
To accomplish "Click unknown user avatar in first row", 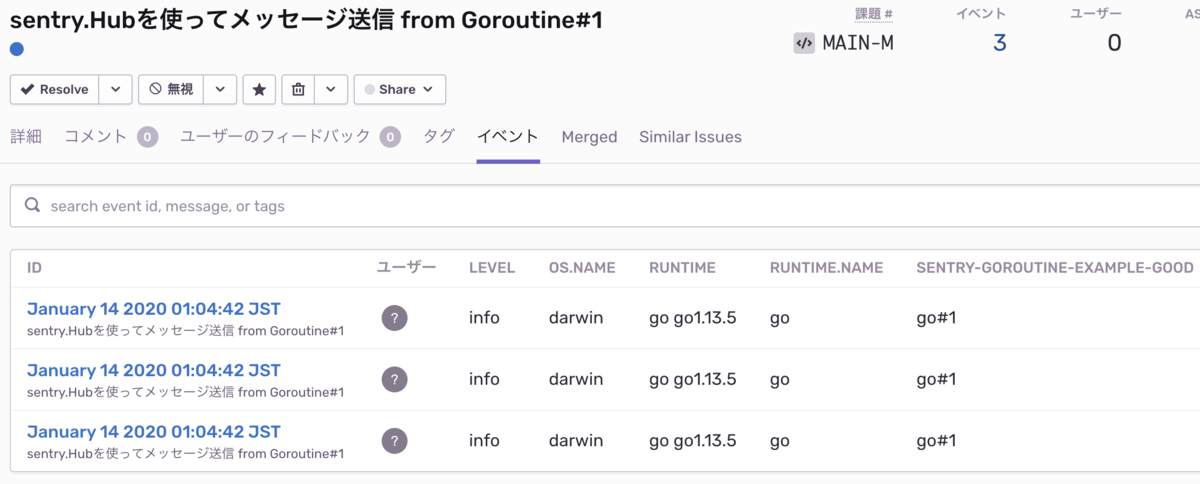I will click(394, 318).
